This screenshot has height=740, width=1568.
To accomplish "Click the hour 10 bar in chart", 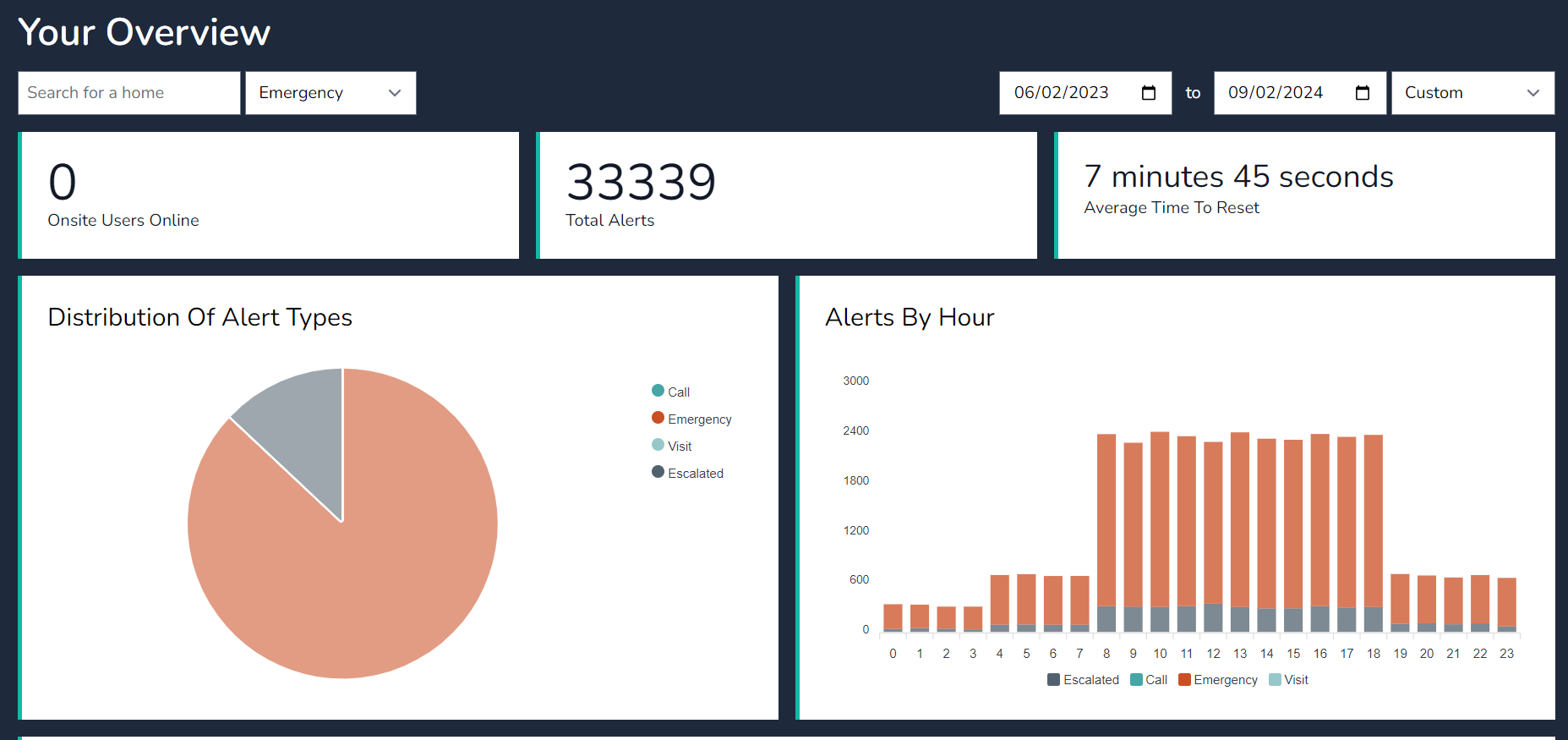I will tap(1160, 524).
